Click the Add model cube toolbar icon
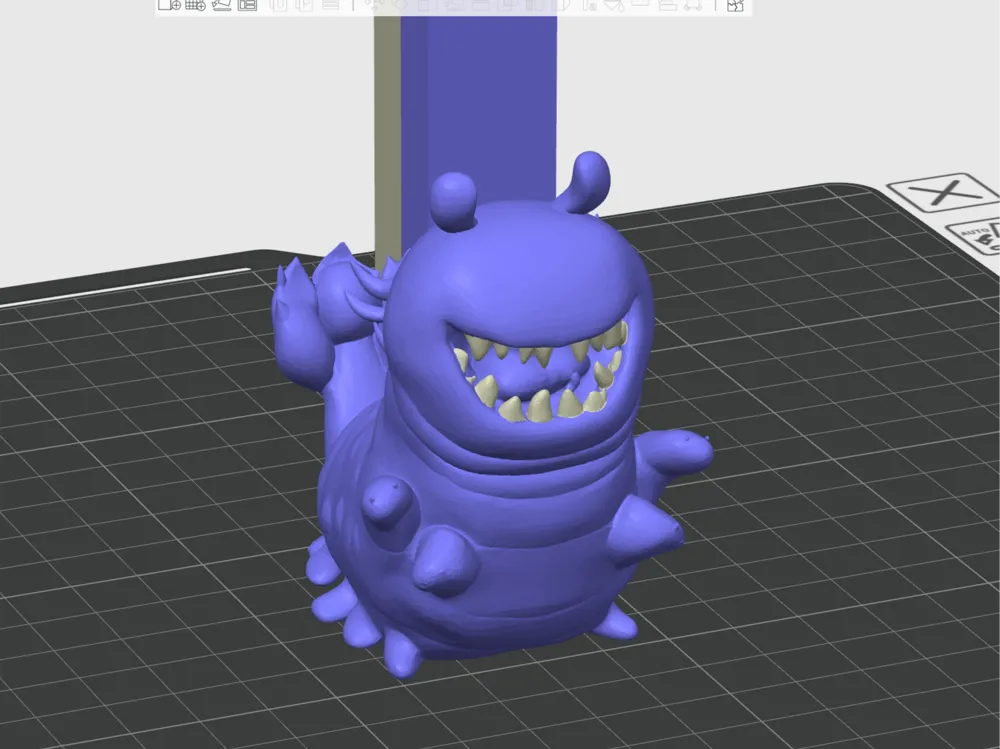This screenshot has width=1000, height=749. coord(170,5)
